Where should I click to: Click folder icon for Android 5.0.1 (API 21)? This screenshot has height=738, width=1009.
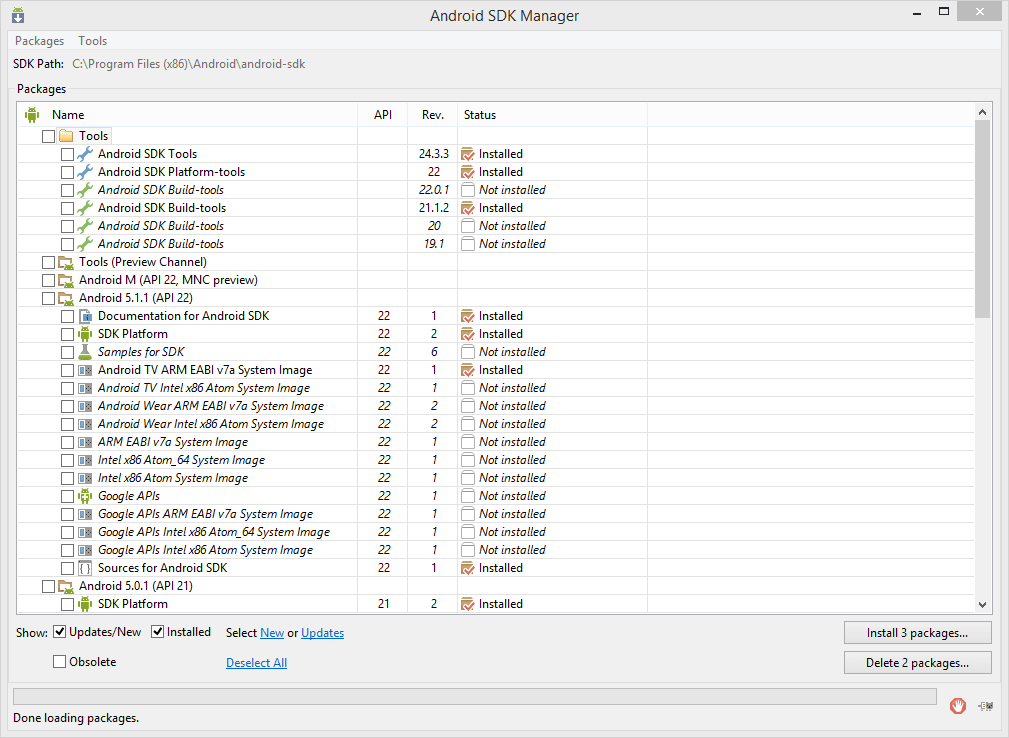coord(66,586)
